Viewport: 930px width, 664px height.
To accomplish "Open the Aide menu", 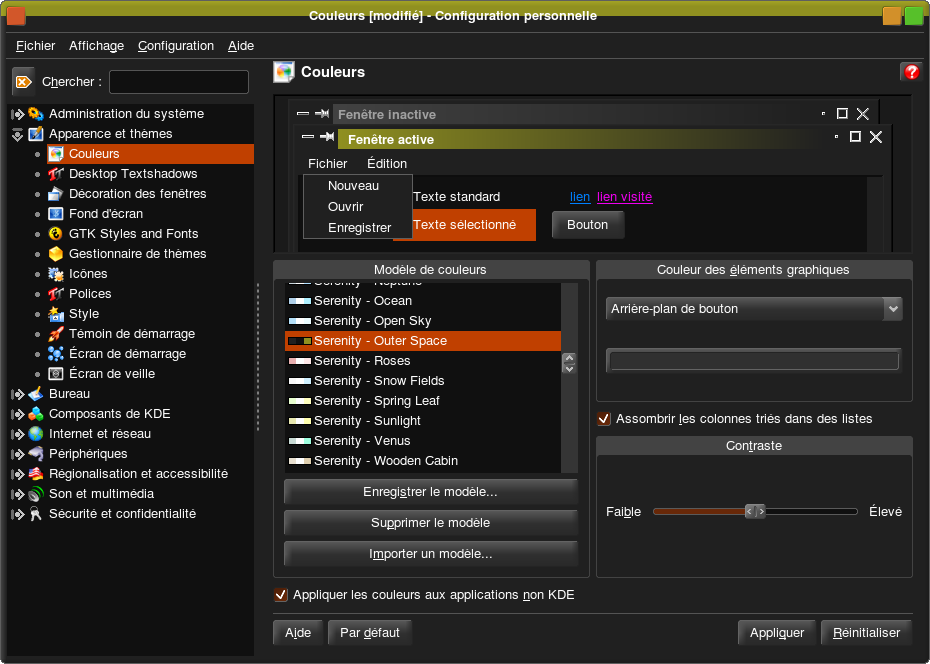I will coord(241,46).
